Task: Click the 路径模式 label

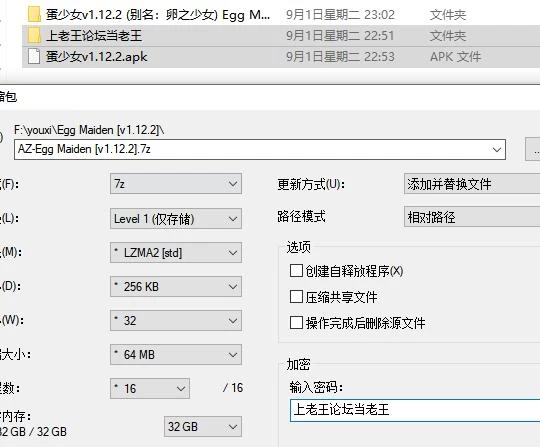Action: point(301,217)
